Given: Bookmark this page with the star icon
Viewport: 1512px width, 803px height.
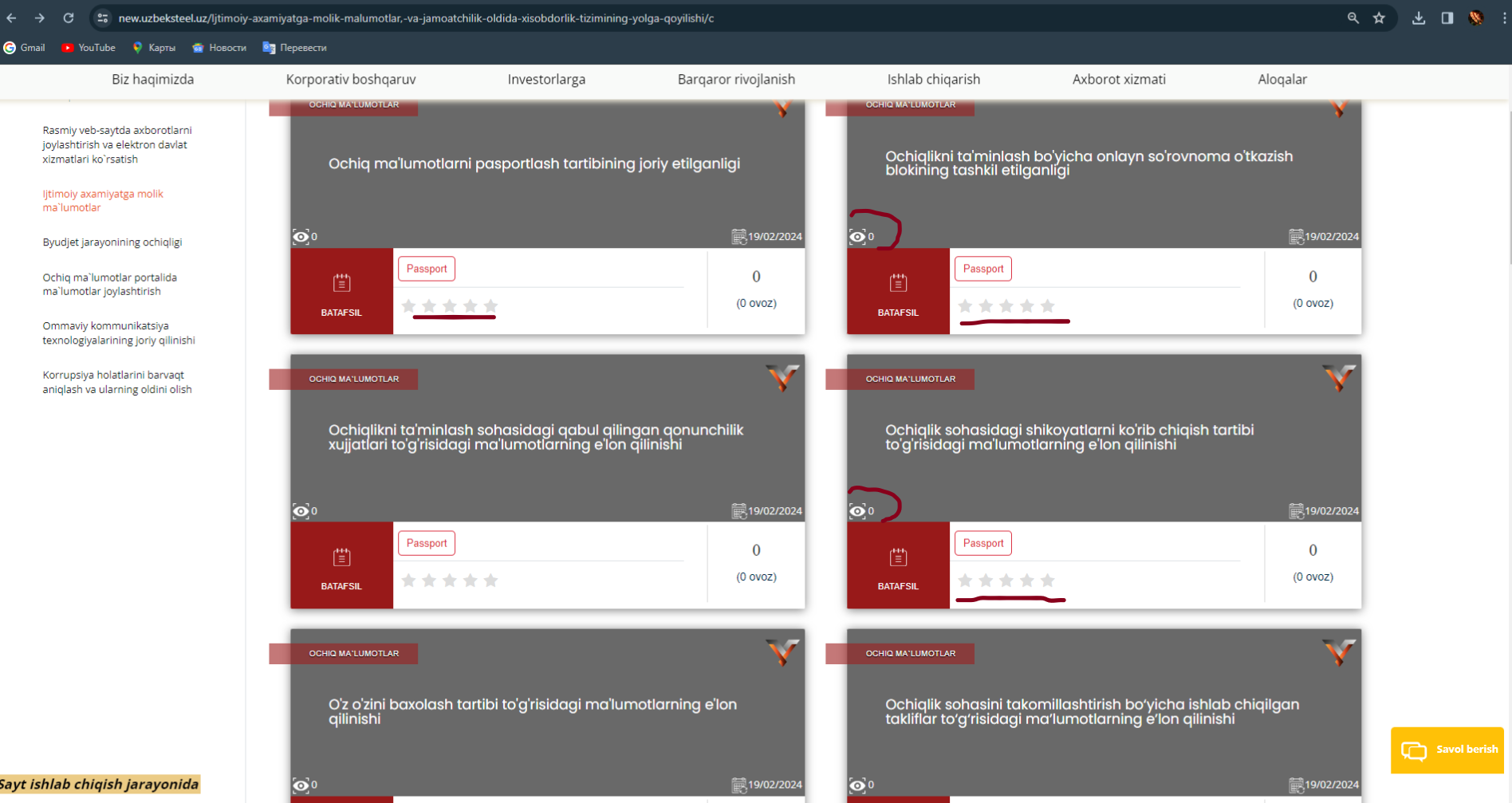Looking at the screenshot, I should 1379,18.
